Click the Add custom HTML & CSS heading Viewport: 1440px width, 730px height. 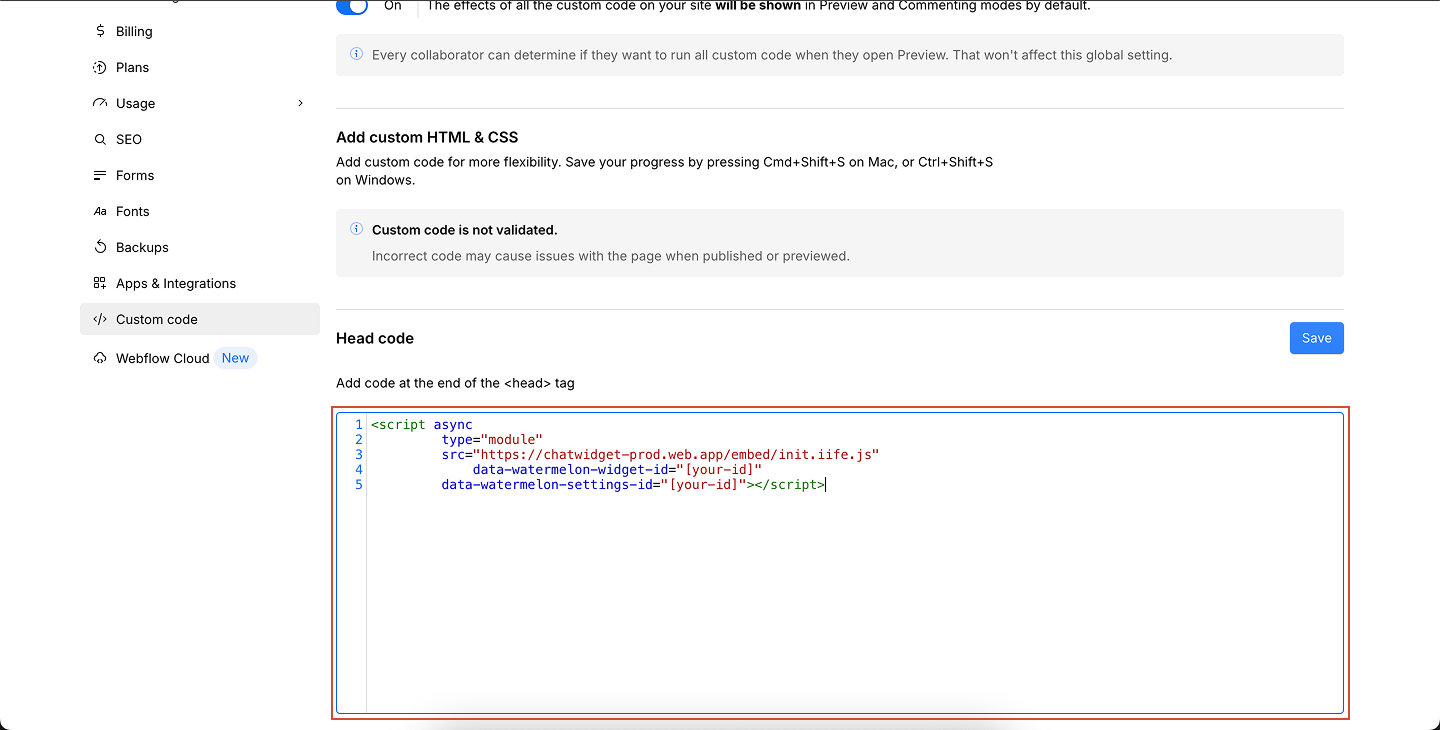click(427, 137)
